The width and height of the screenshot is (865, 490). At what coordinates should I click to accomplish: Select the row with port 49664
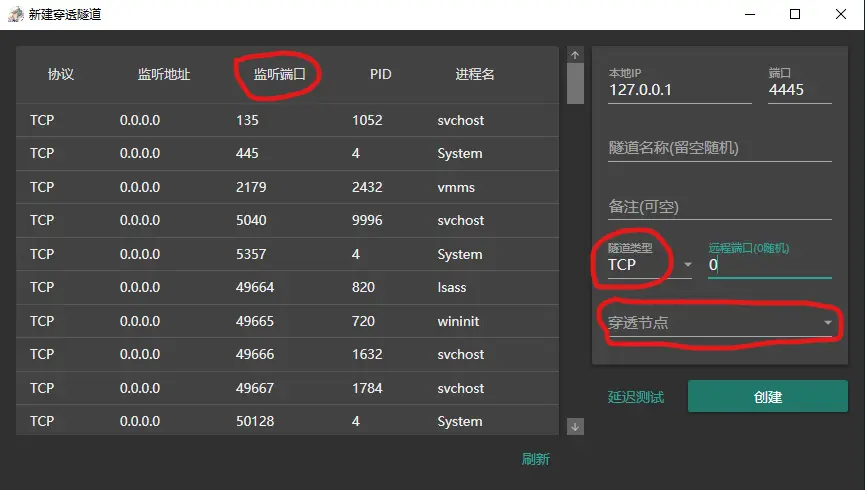click(x=287, y=287)
